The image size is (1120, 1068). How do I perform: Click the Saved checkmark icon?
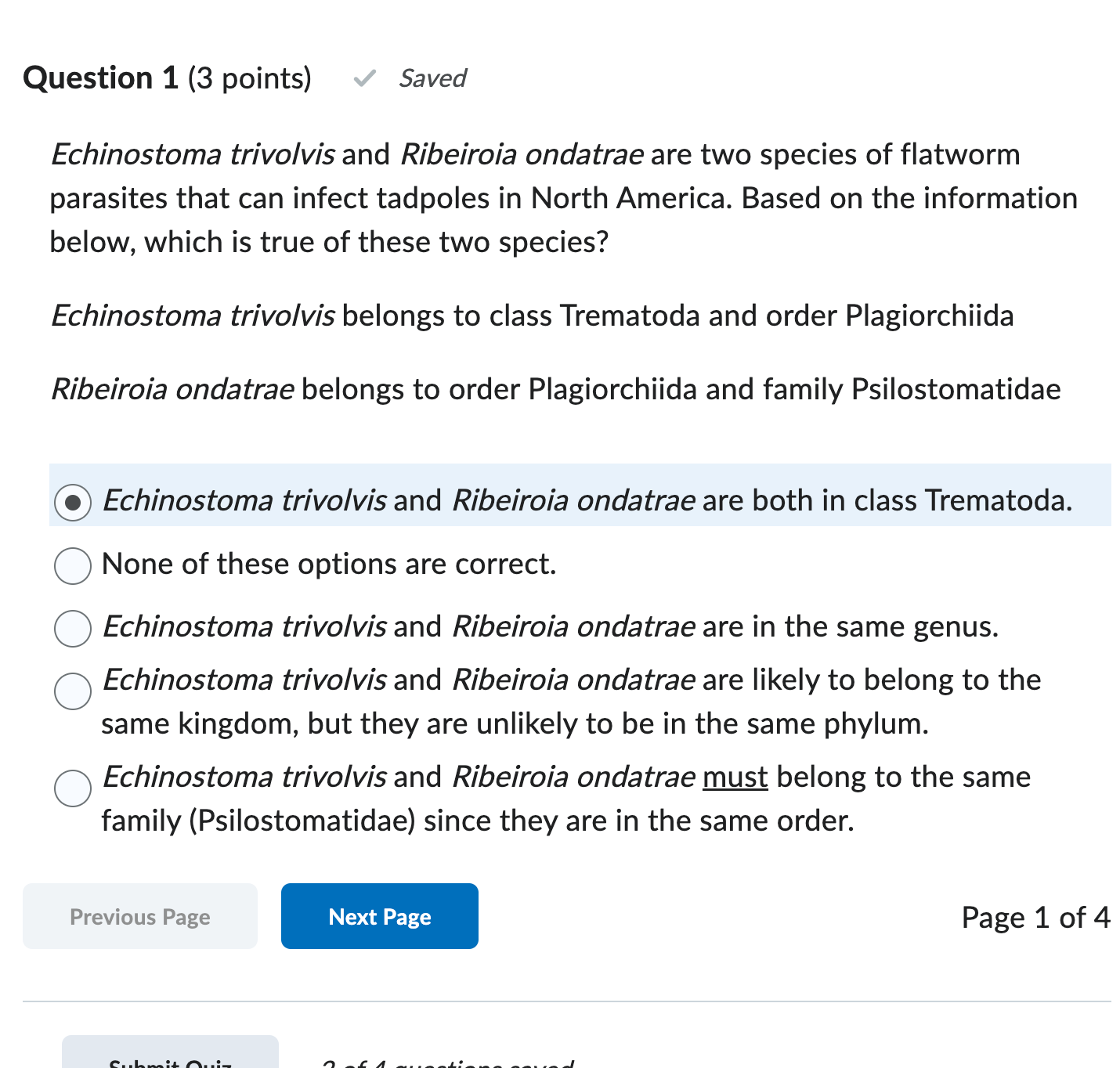coord(363,78)
